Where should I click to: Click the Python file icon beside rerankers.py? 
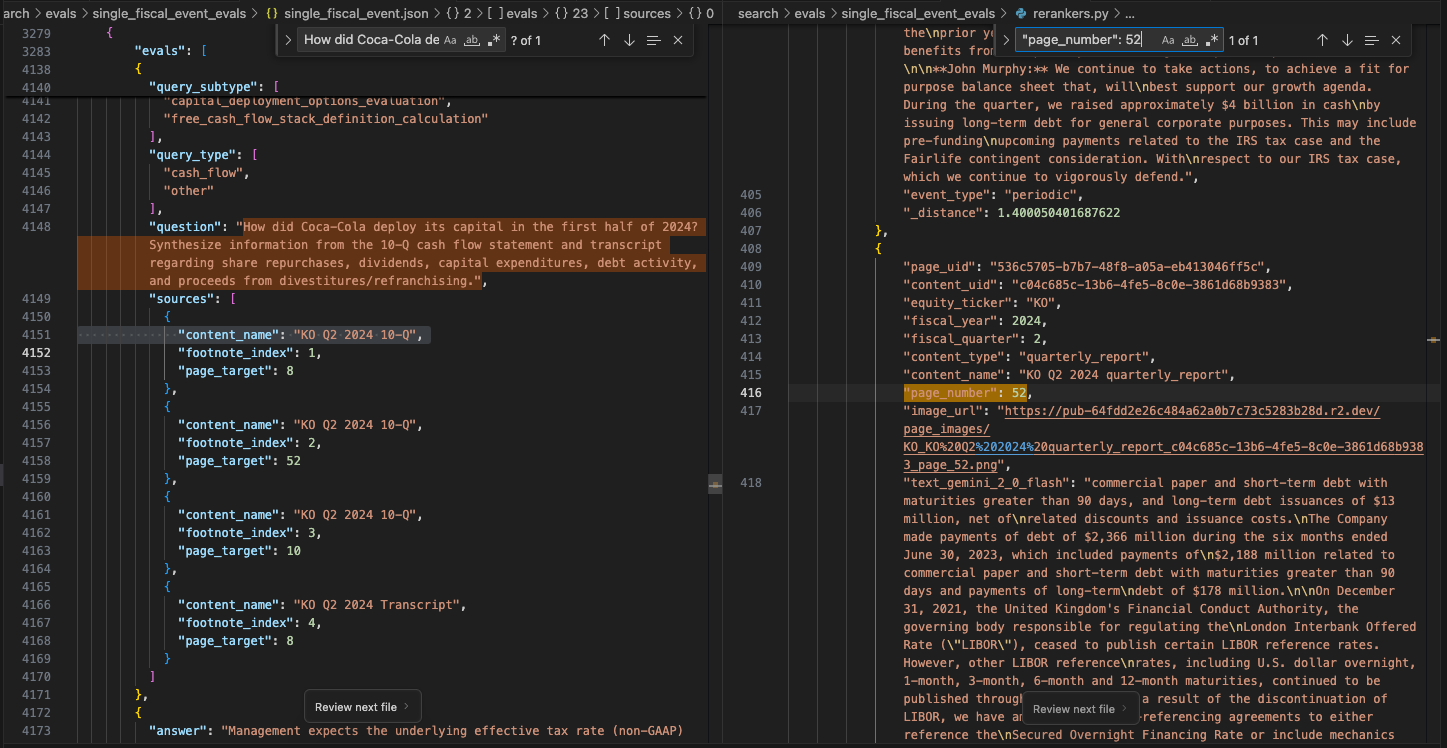(1021, 14)
